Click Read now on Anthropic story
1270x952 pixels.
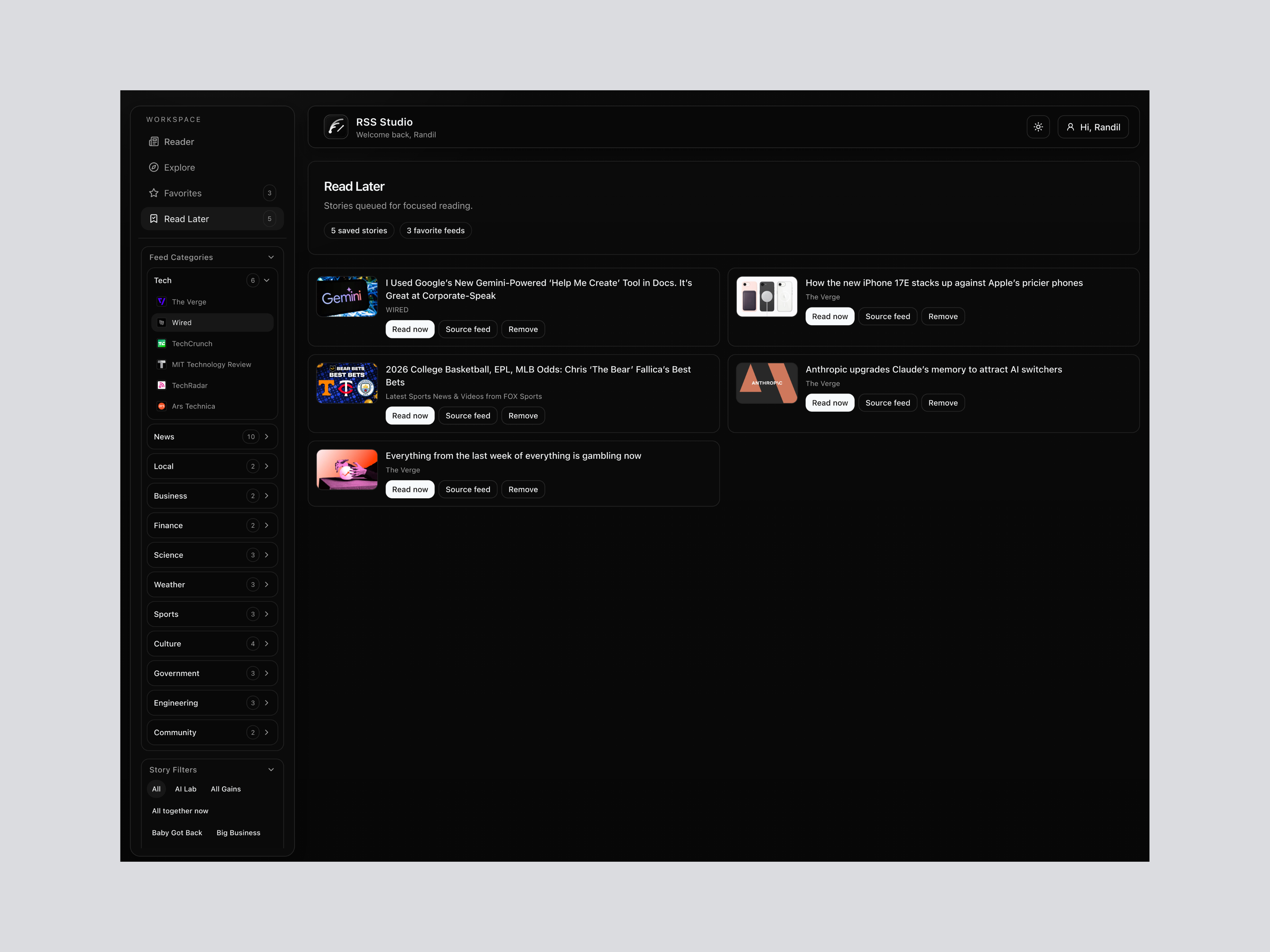(x=829, y=403)
